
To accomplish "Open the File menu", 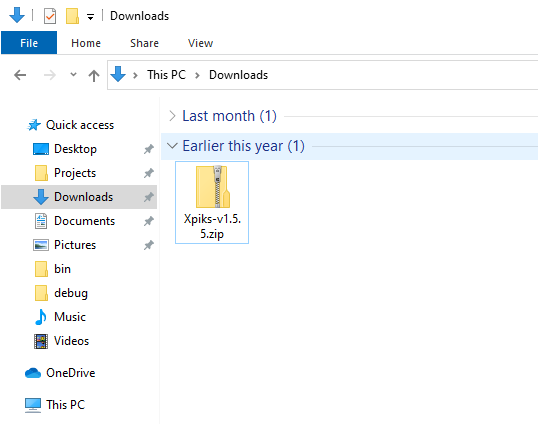I will point(29,43).
